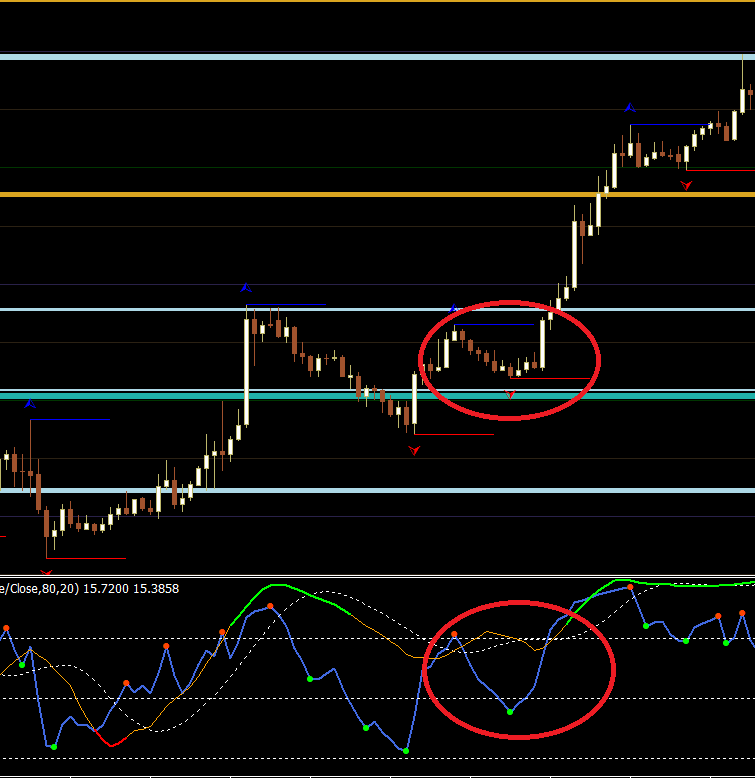Click the highest blue up-arrow marker at upper right
Image resolution: width=755 pixels, height=778 pixels.
(629, 108)
